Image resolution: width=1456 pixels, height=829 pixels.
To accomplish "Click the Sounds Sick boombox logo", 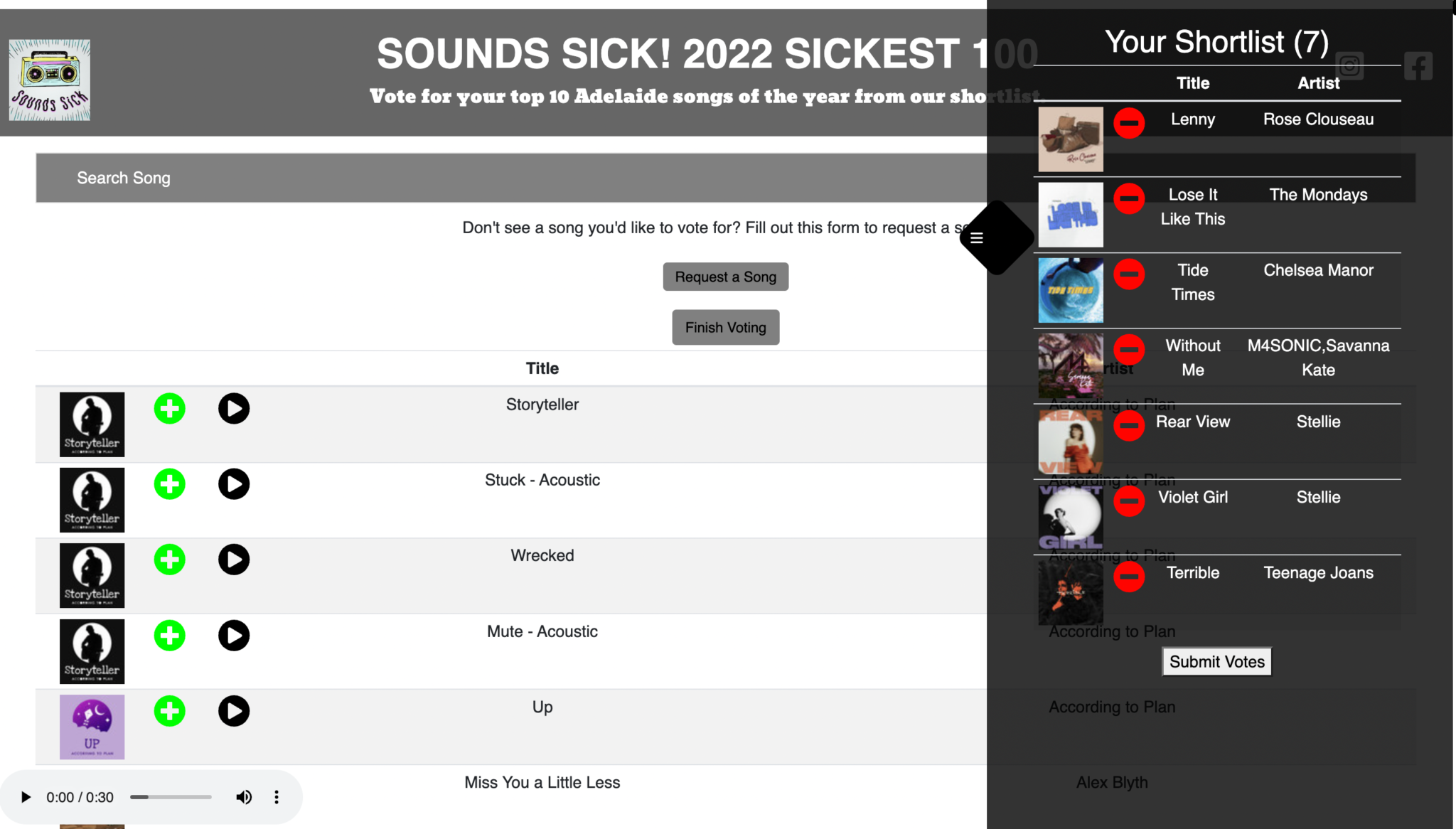I will click(x=50, y=80).
